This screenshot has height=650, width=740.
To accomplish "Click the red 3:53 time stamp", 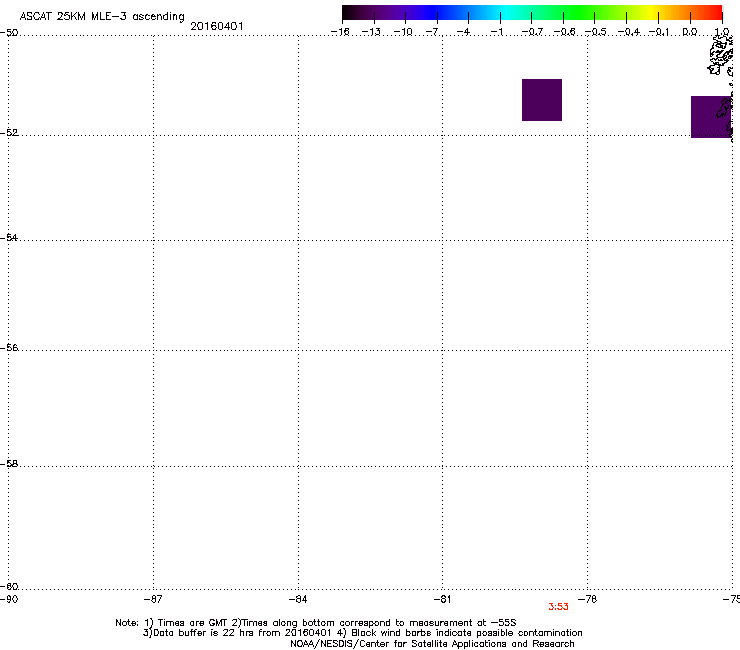I will click(x=558, y=607).
